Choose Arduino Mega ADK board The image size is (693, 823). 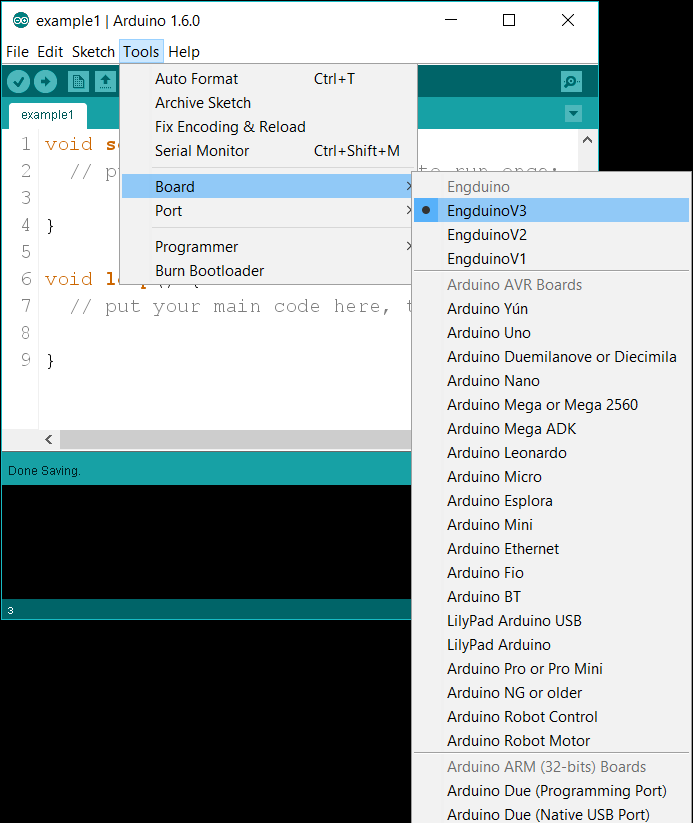coord(551,429)
